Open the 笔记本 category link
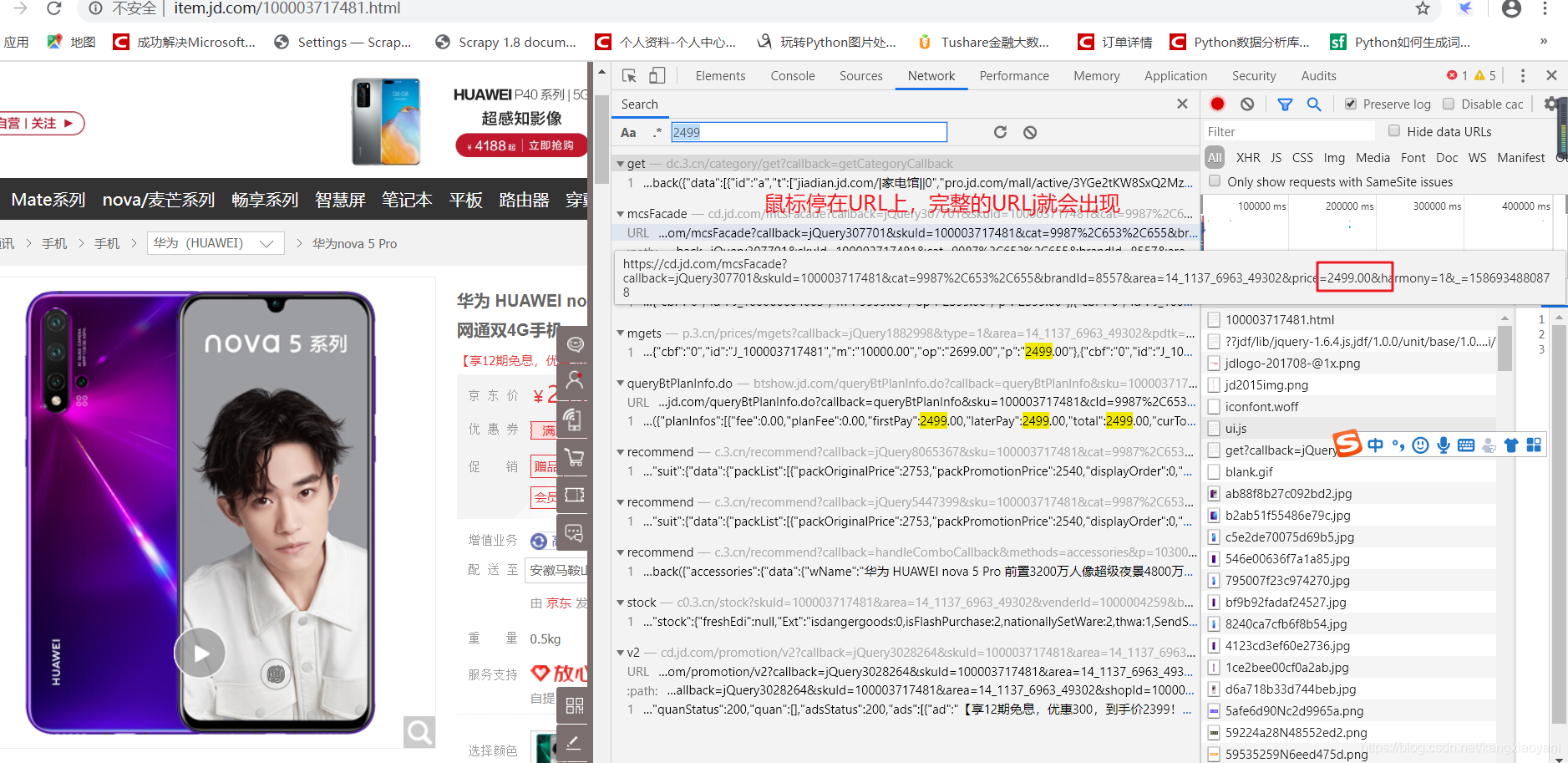Viewport: 1568px width, 763px height. tap(407, 200)
